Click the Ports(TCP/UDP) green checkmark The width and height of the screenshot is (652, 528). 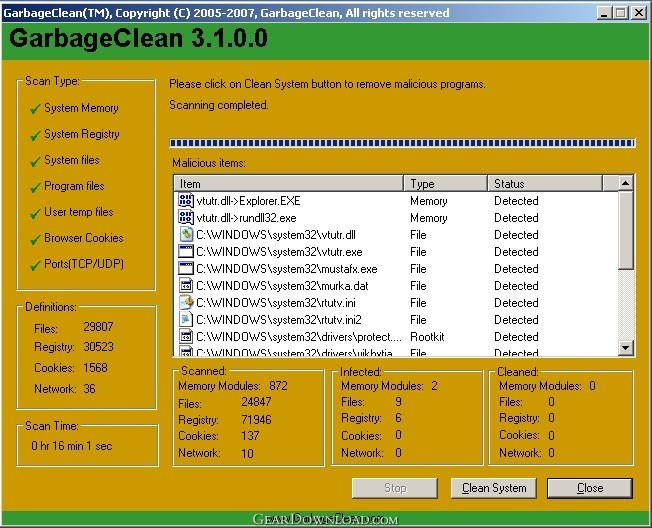click(35, 265)
